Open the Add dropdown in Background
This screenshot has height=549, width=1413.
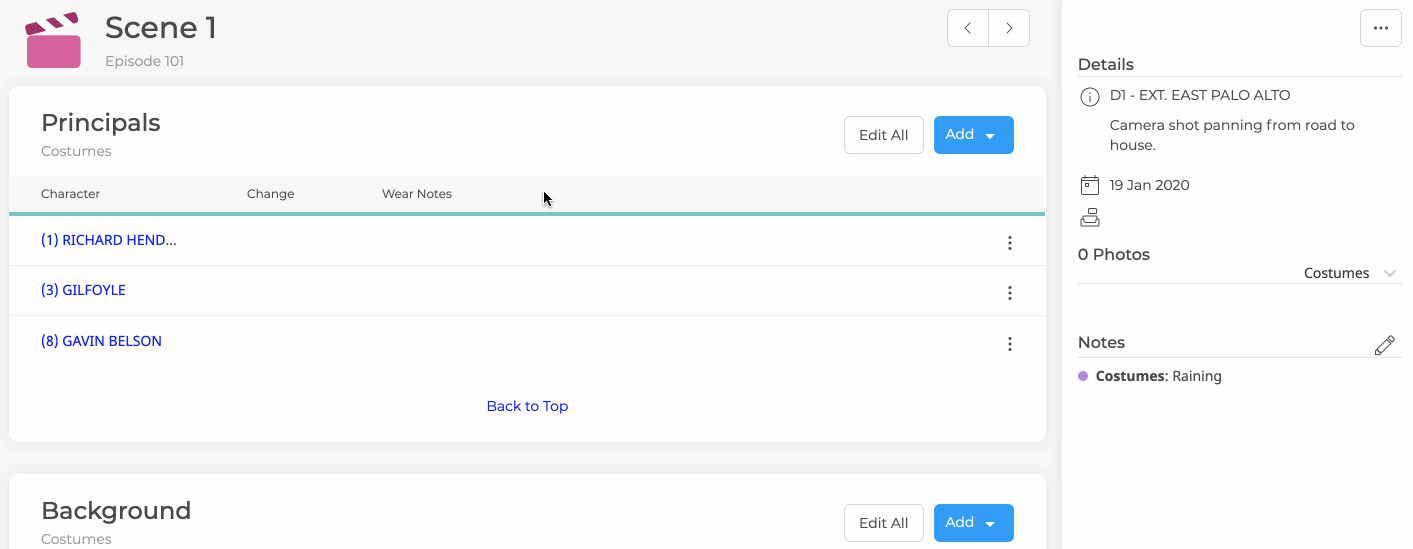(974, 523)
